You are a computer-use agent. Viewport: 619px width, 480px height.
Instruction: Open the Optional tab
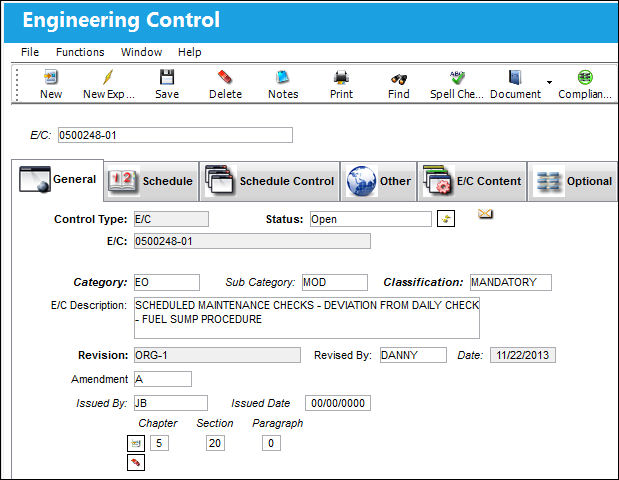573,181
